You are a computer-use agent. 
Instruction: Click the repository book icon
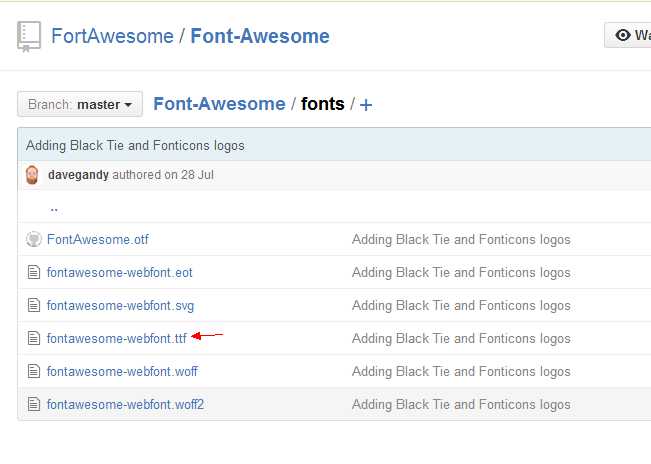coord(29,37)
